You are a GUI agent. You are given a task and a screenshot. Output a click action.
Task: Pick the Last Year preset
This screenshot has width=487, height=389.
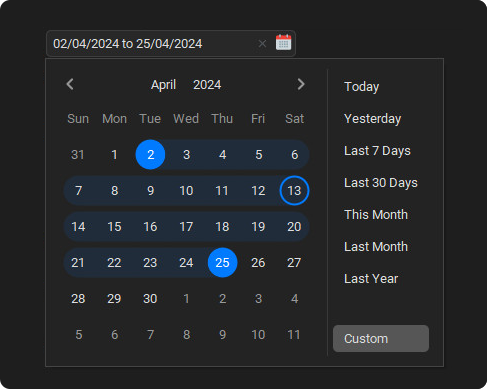tap(371, 279)
